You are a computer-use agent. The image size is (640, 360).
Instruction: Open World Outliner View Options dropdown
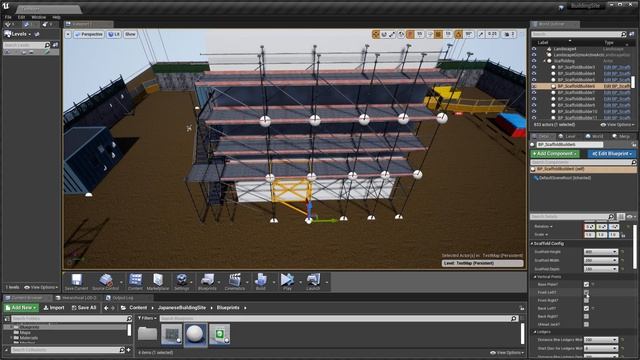tap(617, 124)
